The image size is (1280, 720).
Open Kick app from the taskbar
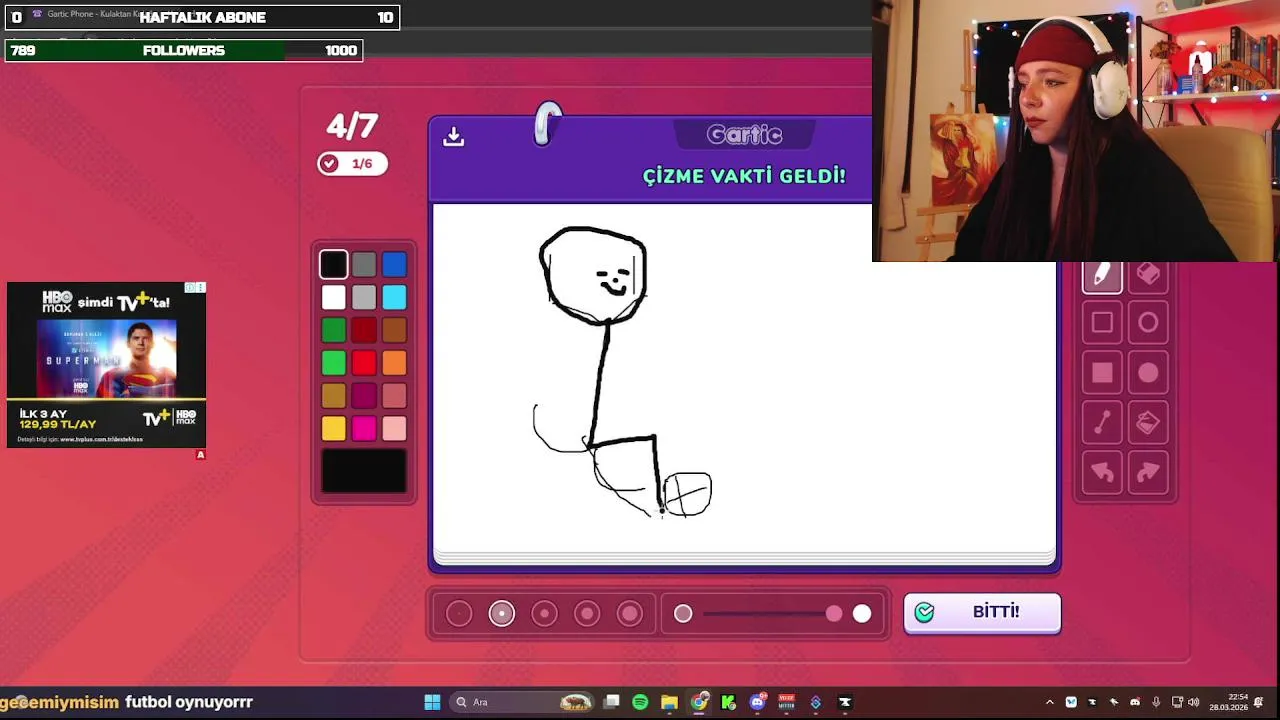click(x=728, y=702)
